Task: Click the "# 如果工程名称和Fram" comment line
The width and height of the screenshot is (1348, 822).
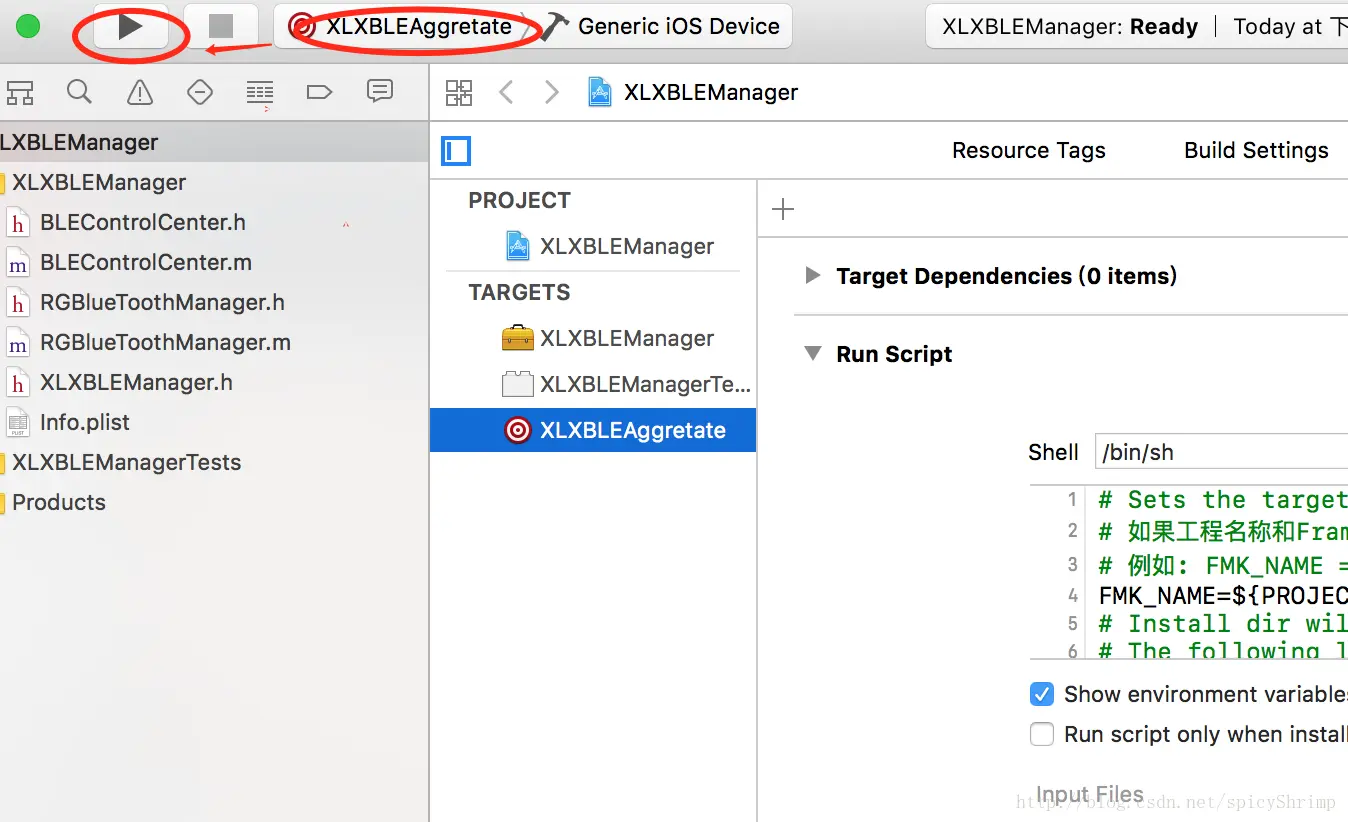Action: coord(1222,531)
